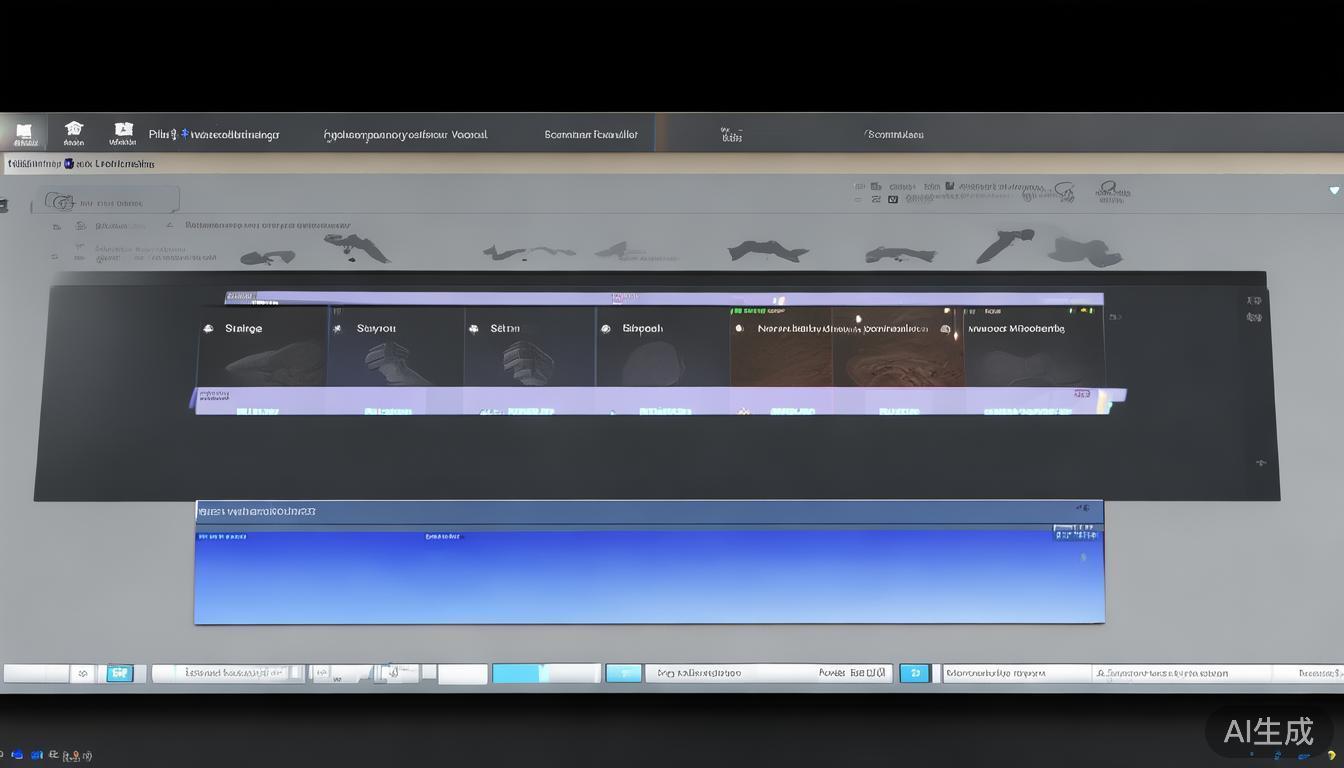Click the small blue icon button at bottom-left bar
This screenshot has height=768, width=1344.
tap(119, 674)
